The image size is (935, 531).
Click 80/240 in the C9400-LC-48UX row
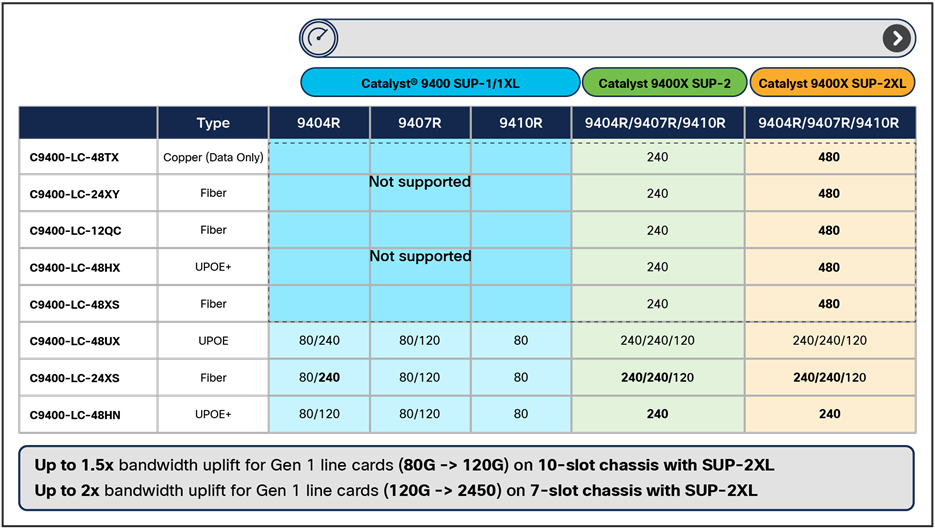point(319,341)
